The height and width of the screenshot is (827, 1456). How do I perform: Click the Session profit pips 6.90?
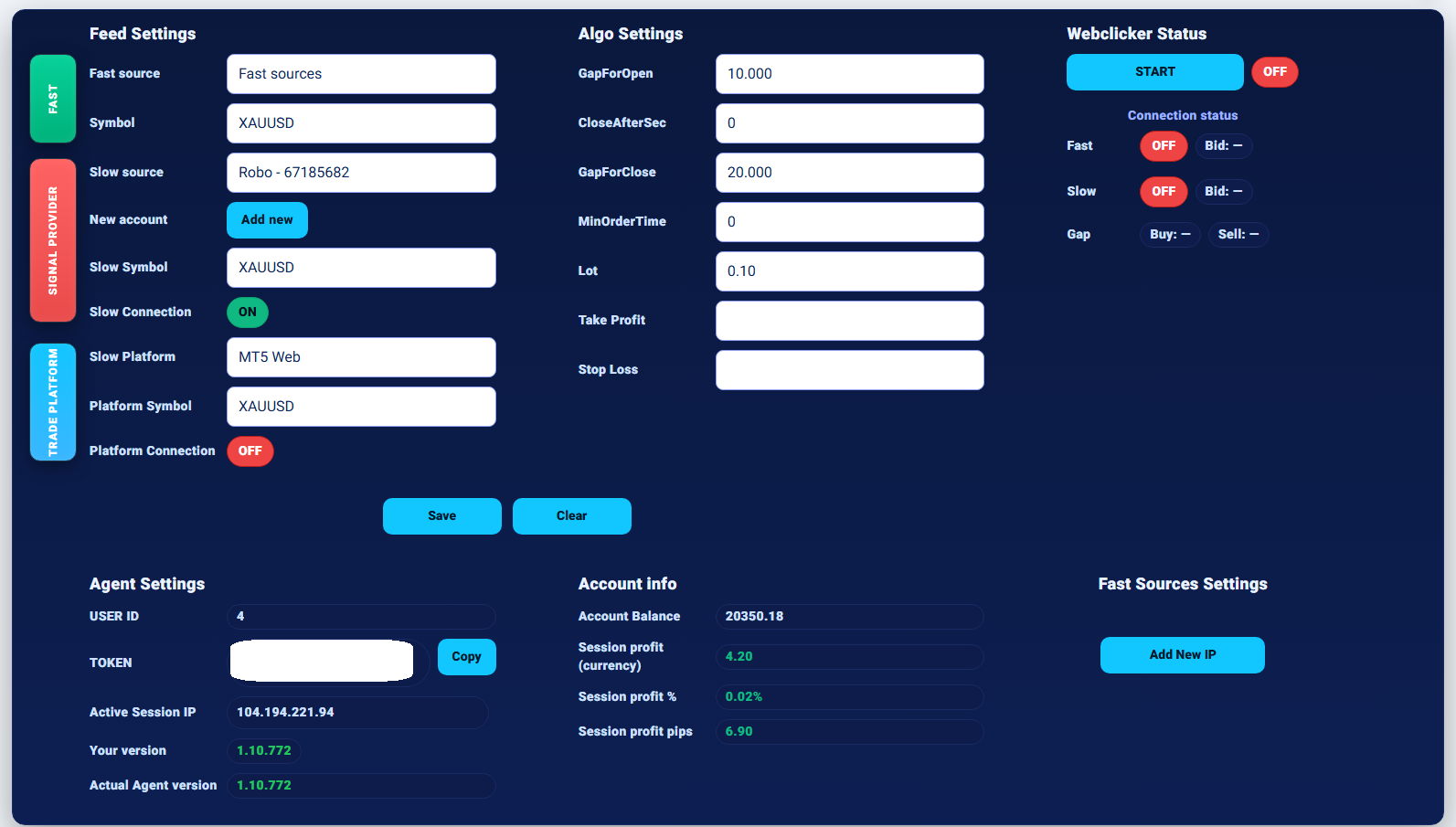coord(850,732)
